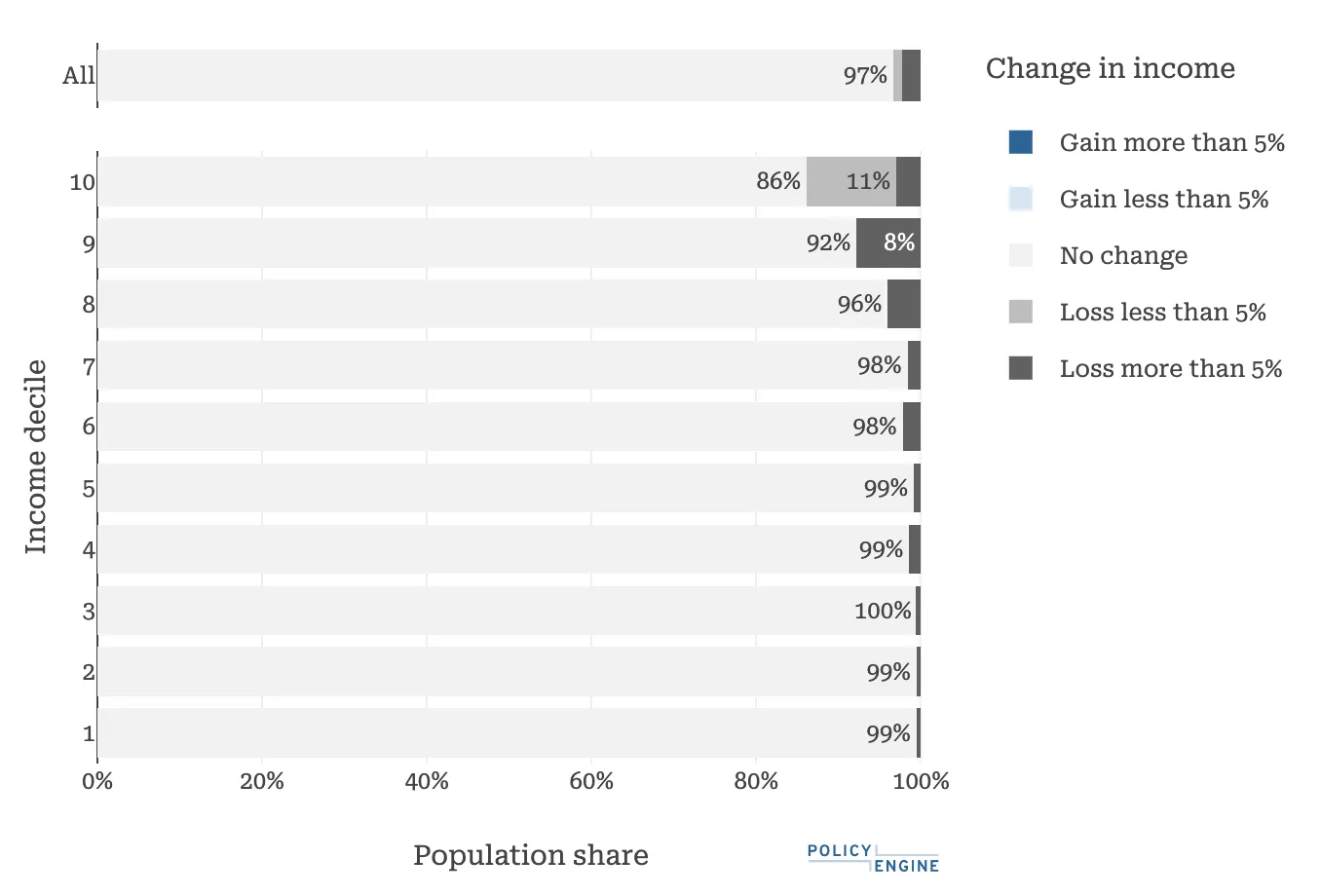Toggle the 'Loss more than 5%' legend label
The width and height of the screenshot is (1321, 896).
pyautogui.click(x=1170, y=368)
